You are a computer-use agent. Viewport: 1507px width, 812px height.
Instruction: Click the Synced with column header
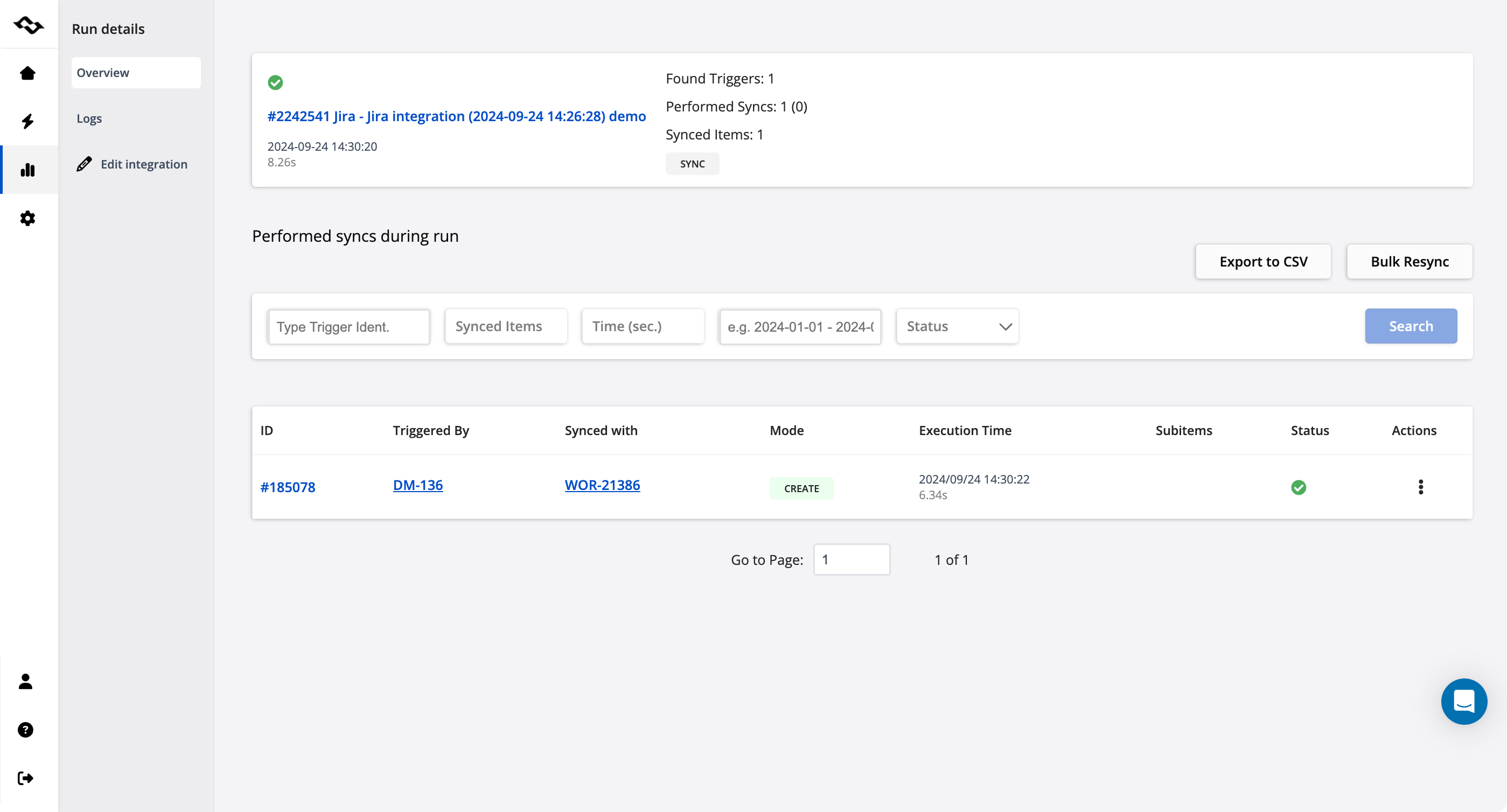601,431
